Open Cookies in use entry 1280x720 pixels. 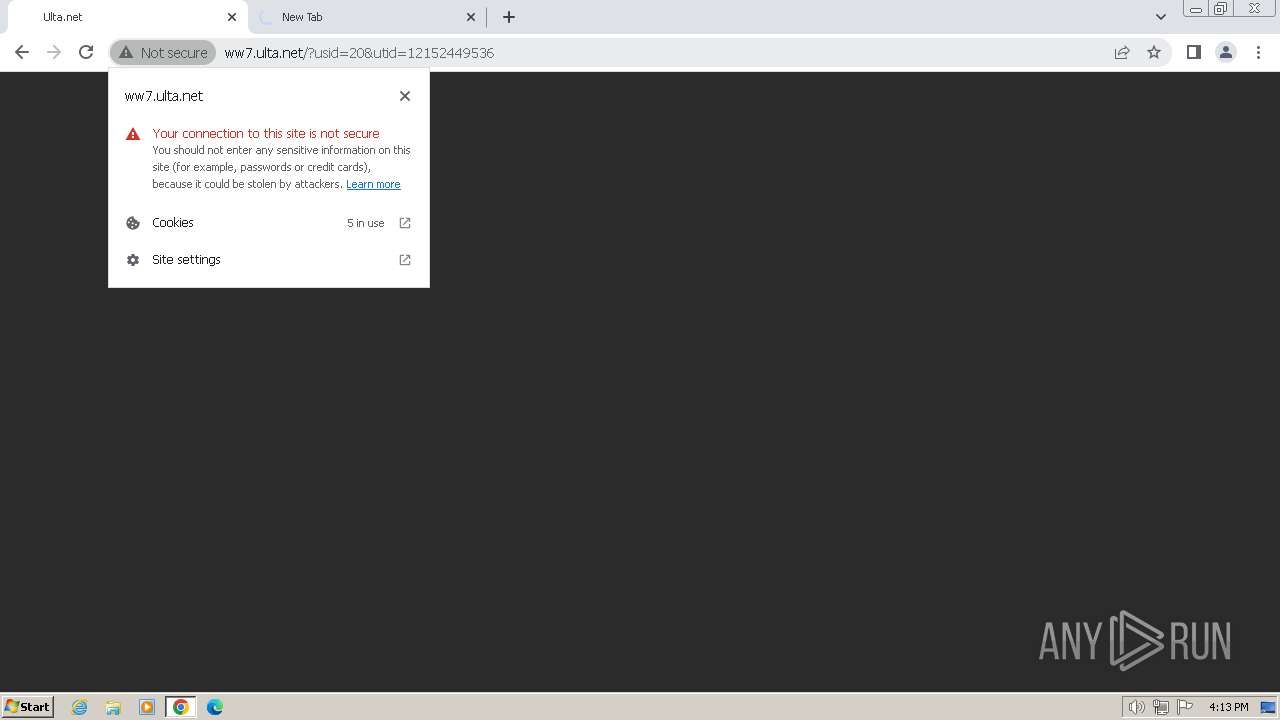pyautogui.click(x=268, y=223)
